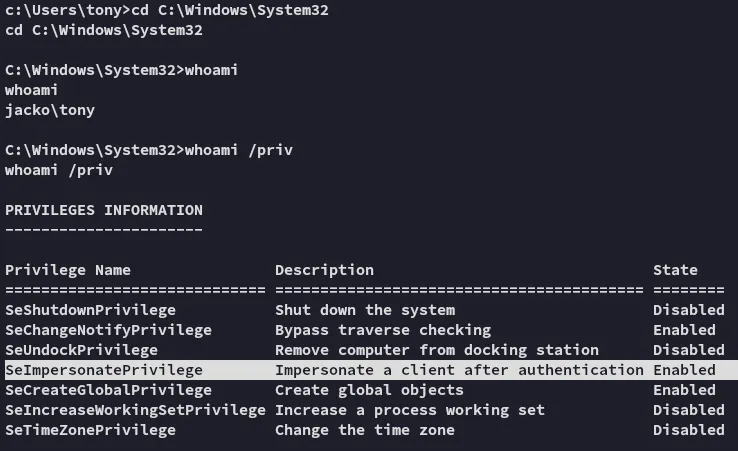The height and width of the screenshot is (451, 738).
Task: Click the jacko\tony output line
Action: click(50, 110)
